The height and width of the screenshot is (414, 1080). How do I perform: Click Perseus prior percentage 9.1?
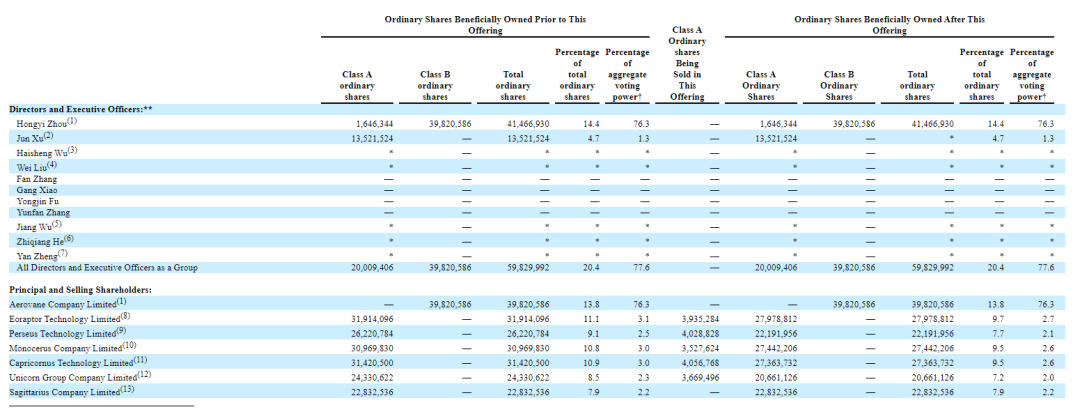[x=592, y=333]
